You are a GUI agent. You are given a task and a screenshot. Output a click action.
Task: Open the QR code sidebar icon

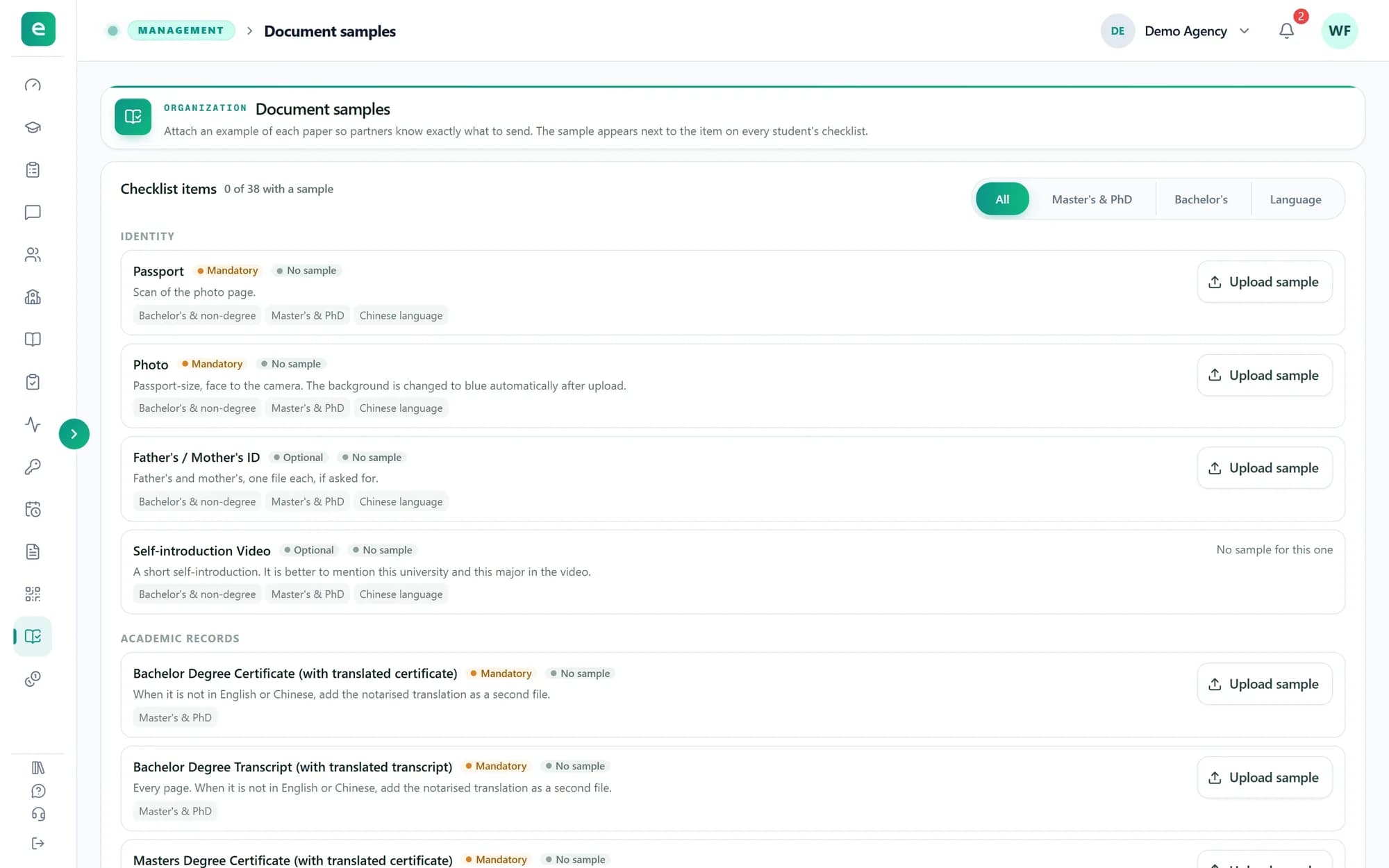pyautogui.click(x=33, y=594)
